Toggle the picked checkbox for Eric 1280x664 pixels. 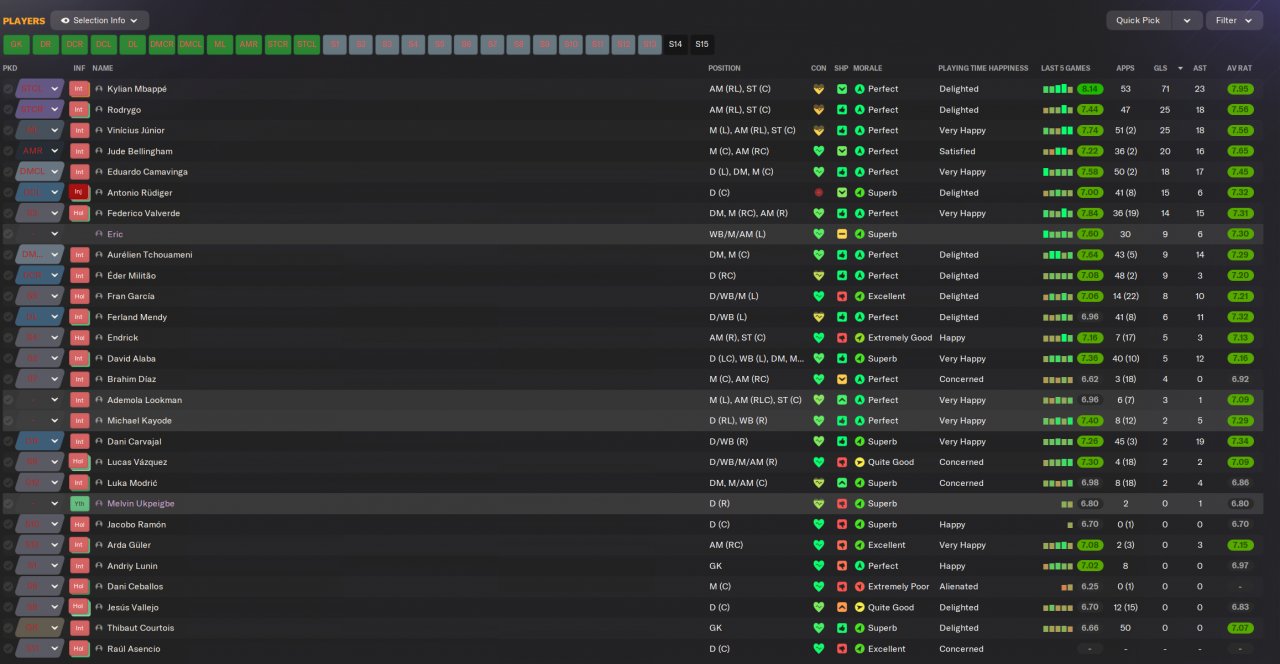tap(8, 234)
